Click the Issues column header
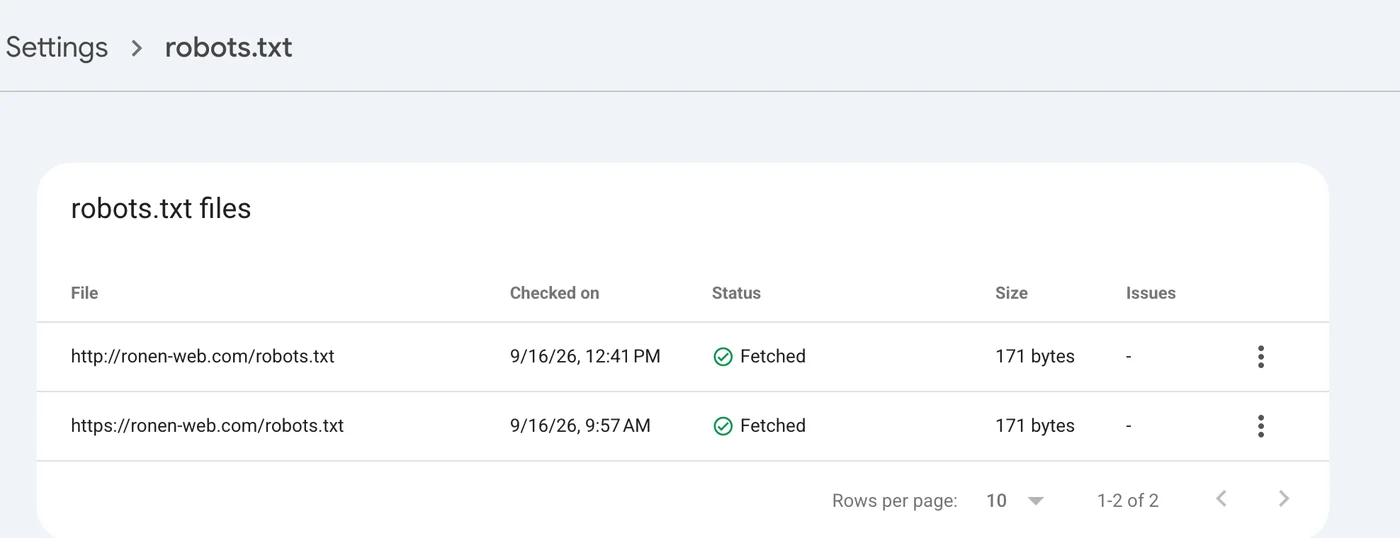This screenshot has height=538, width=1400. coord(1151,293)
